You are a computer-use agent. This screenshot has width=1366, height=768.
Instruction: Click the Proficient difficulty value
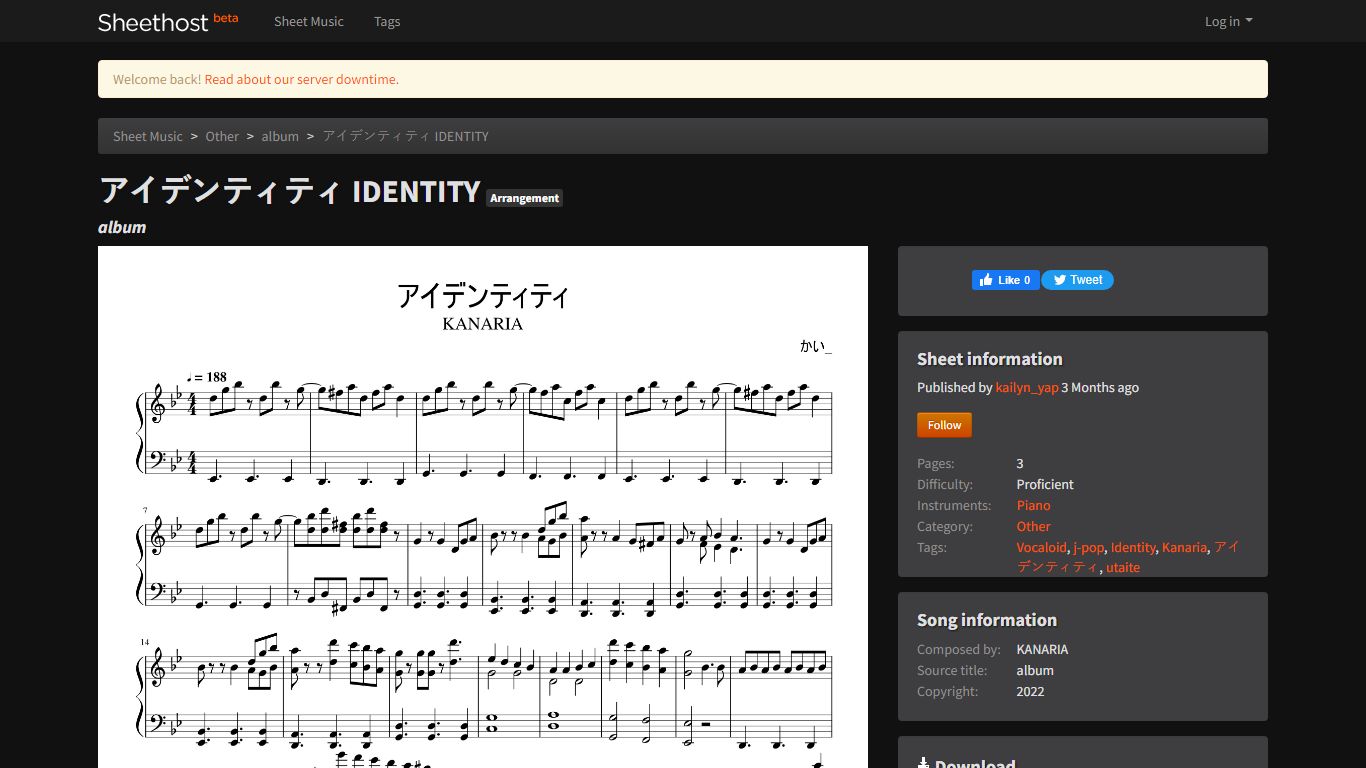(1045, 484)
